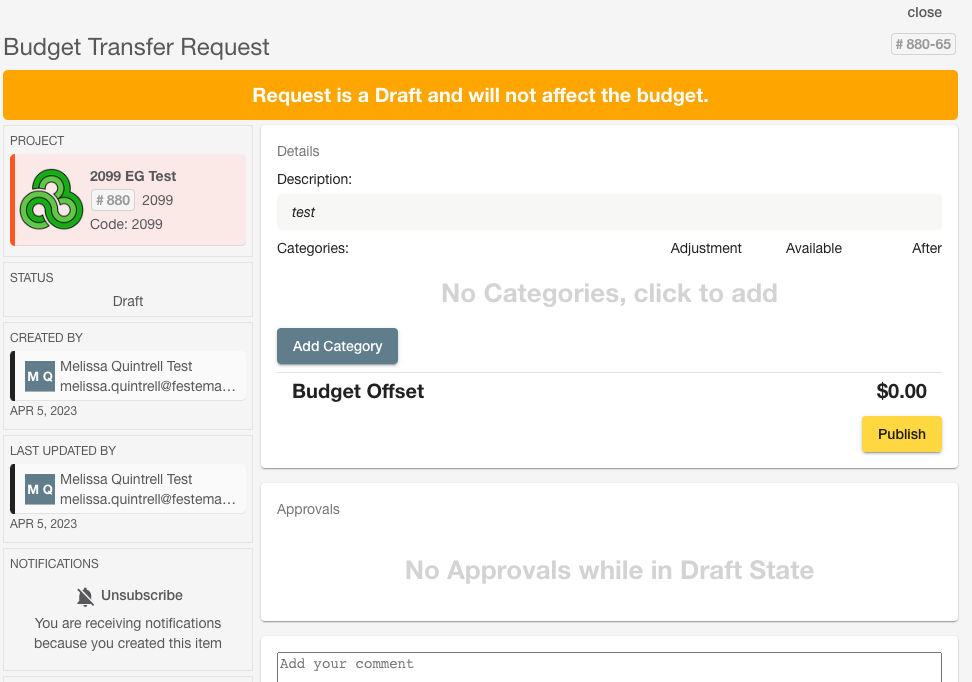This screenshot has height=682, width=972.
Task: Click the # 880-65 request badge
Action: 923,44
